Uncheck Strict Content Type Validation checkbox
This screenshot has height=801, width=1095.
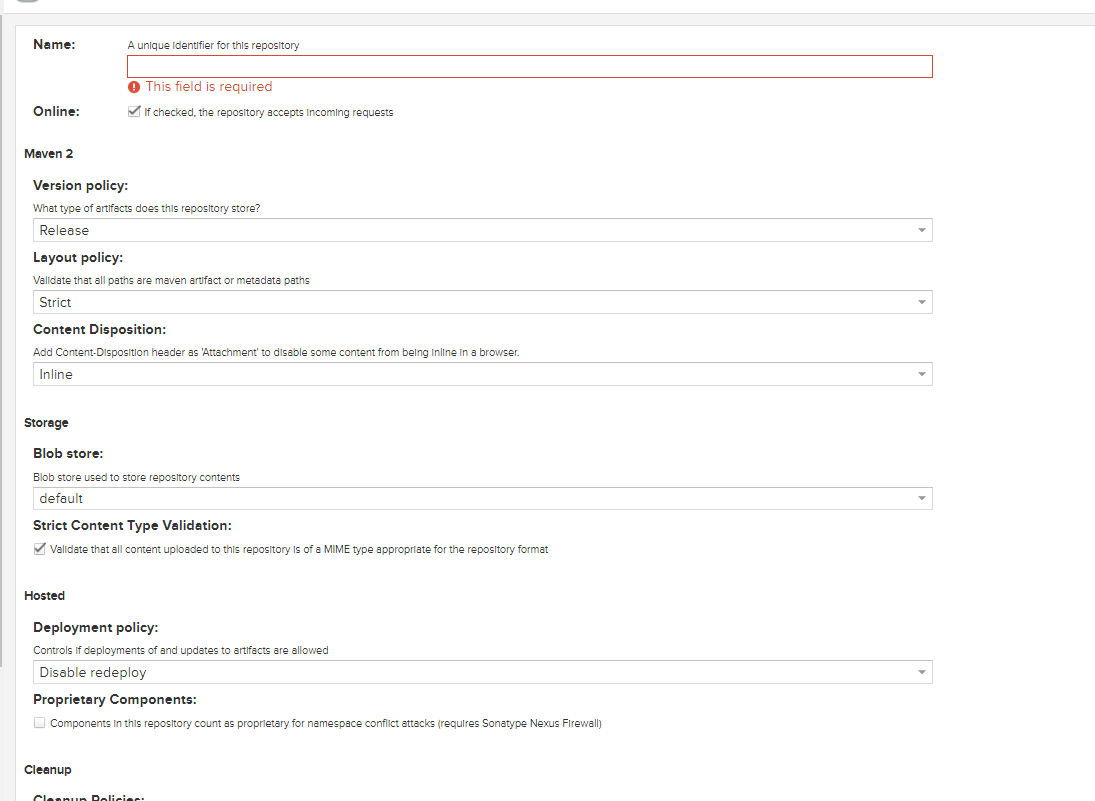[40, 549]
